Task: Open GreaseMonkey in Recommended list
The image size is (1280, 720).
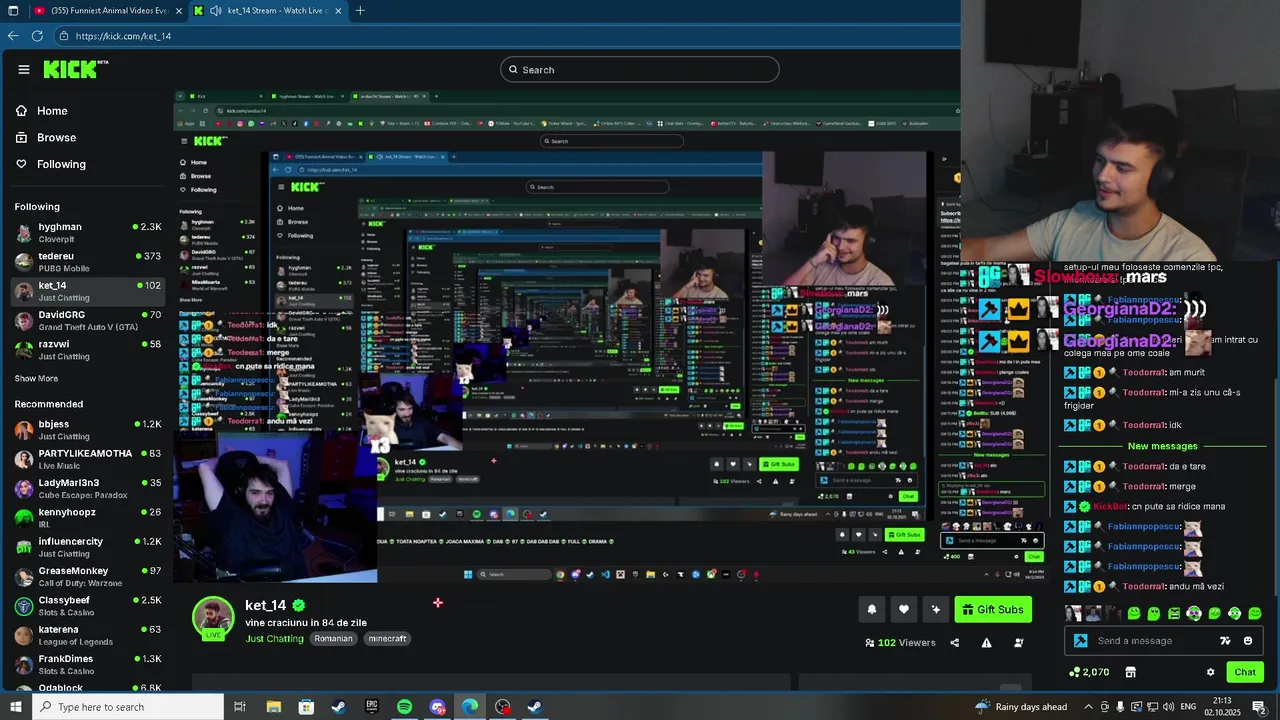Action: coord(87,576)
